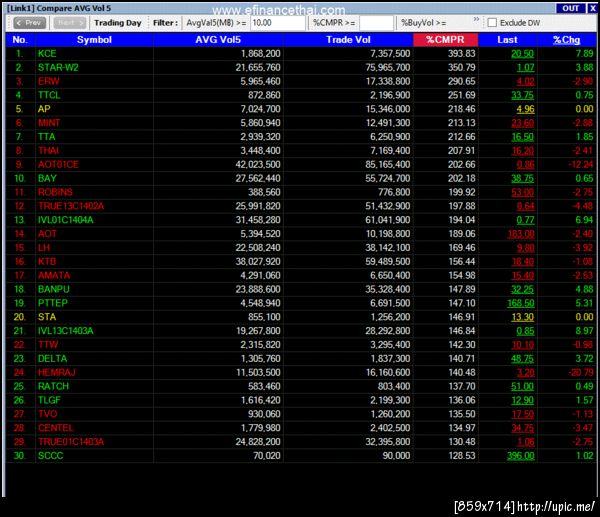
Task: Select the ERW symbol
Action: tap(49, 82)
